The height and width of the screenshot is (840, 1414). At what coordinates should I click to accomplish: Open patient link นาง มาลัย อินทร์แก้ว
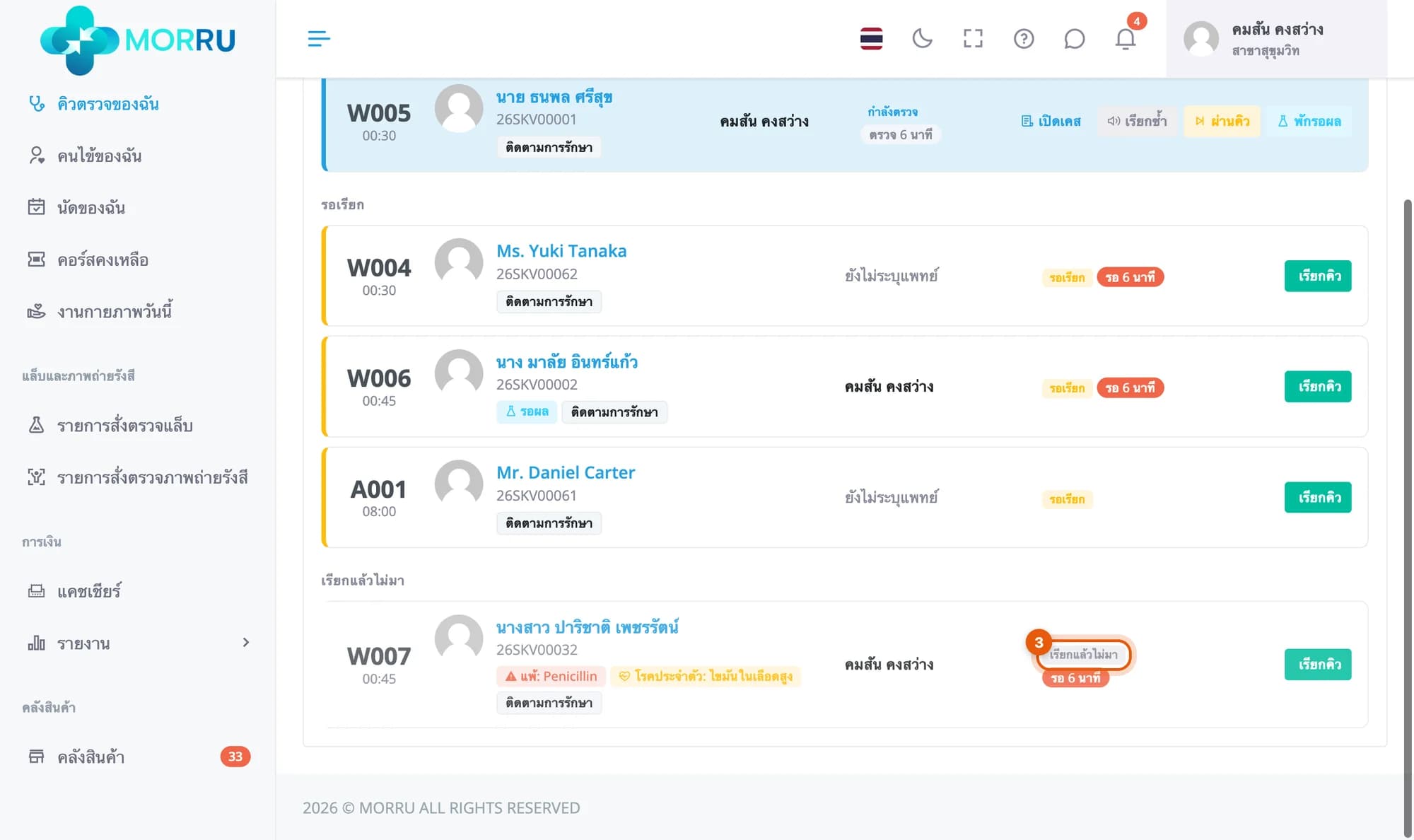pyautogui.click(x=567, y=362)
